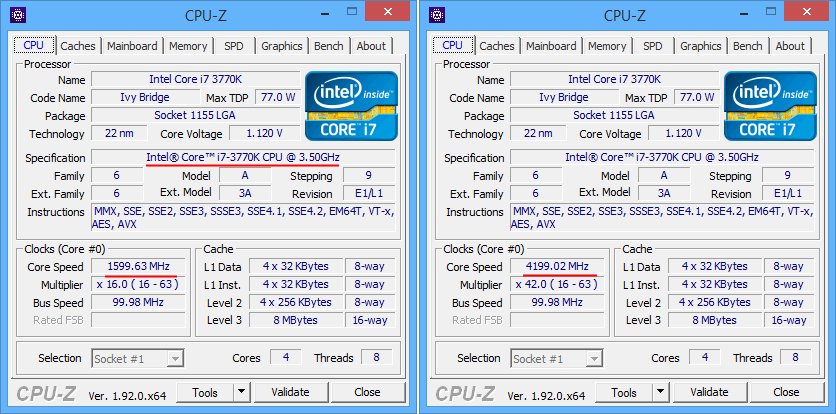Click Instructions list in left window
This screenshot has width=836, height=414.
[x=243, y=218]
